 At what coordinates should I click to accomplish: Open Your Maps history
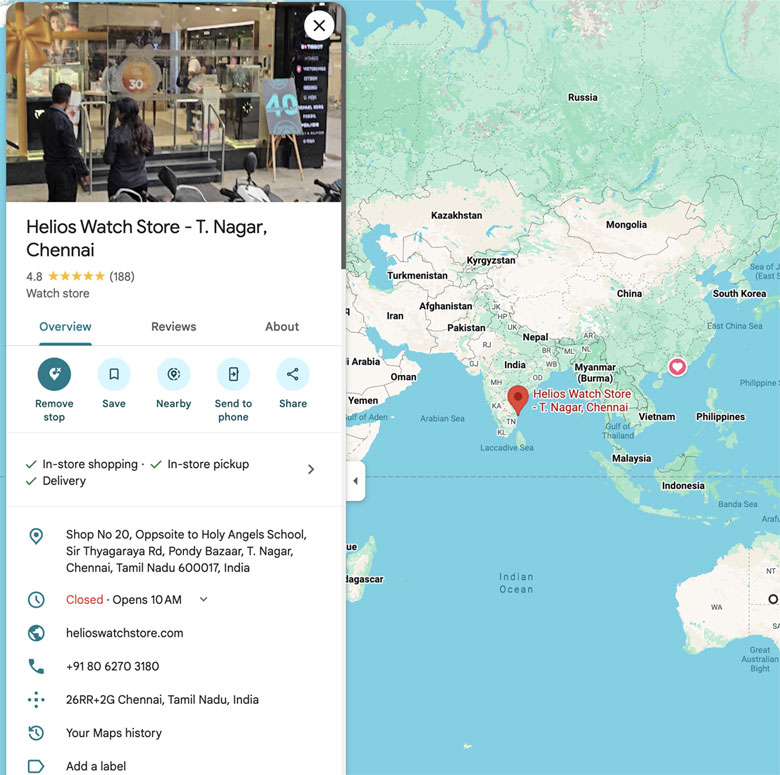click(x=114, y=733)
